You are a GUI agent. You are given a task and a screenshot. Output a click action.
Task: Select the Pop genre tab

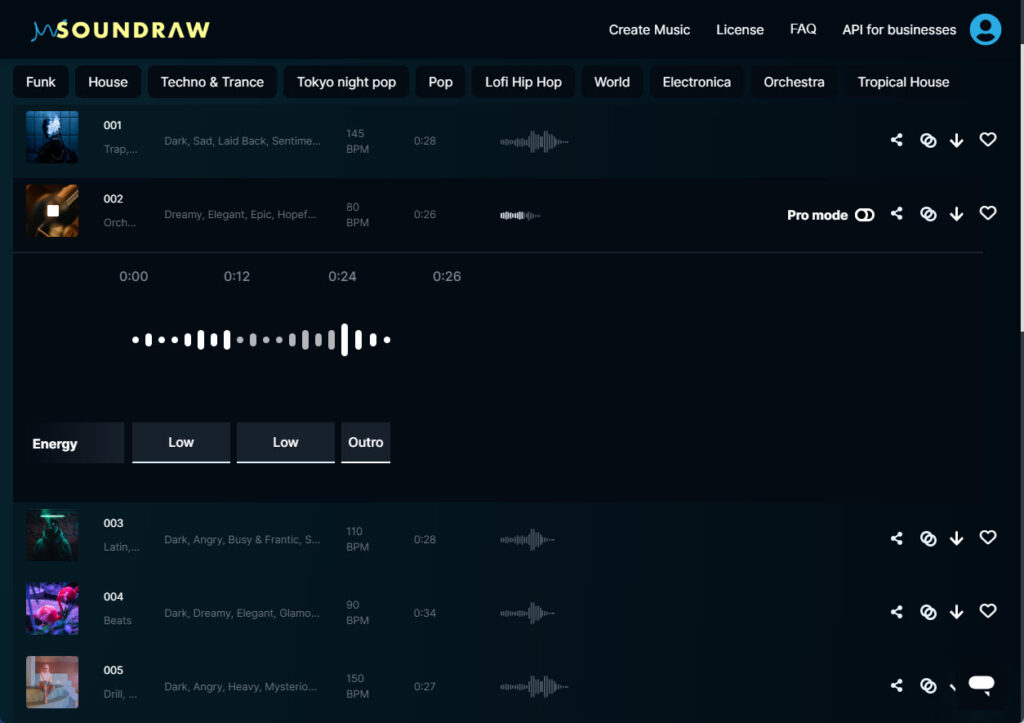click(440, 82)
